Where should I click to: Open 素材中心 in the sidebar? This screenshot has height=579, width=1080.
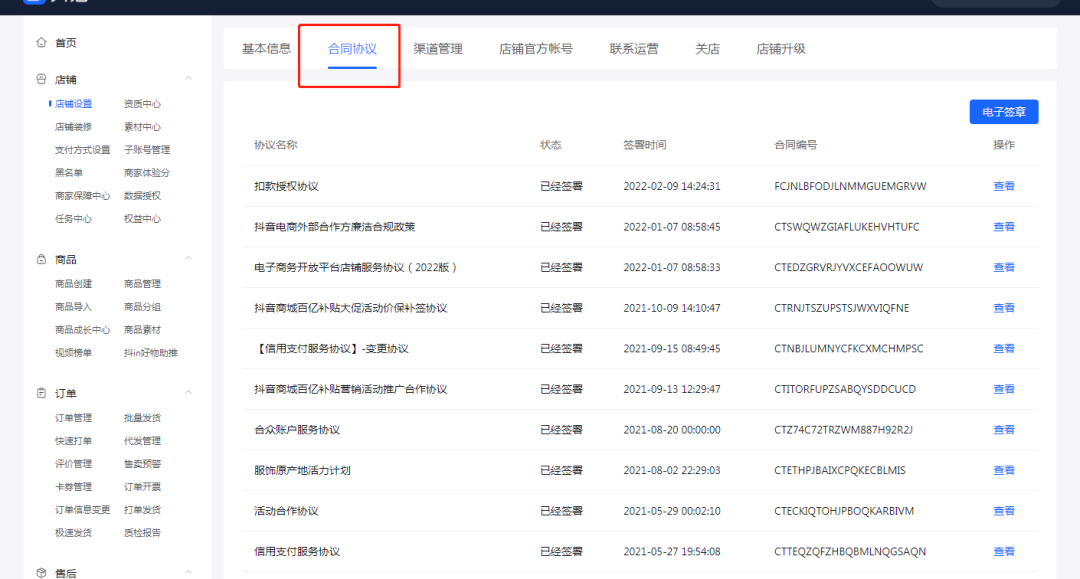tap(142, 127)
